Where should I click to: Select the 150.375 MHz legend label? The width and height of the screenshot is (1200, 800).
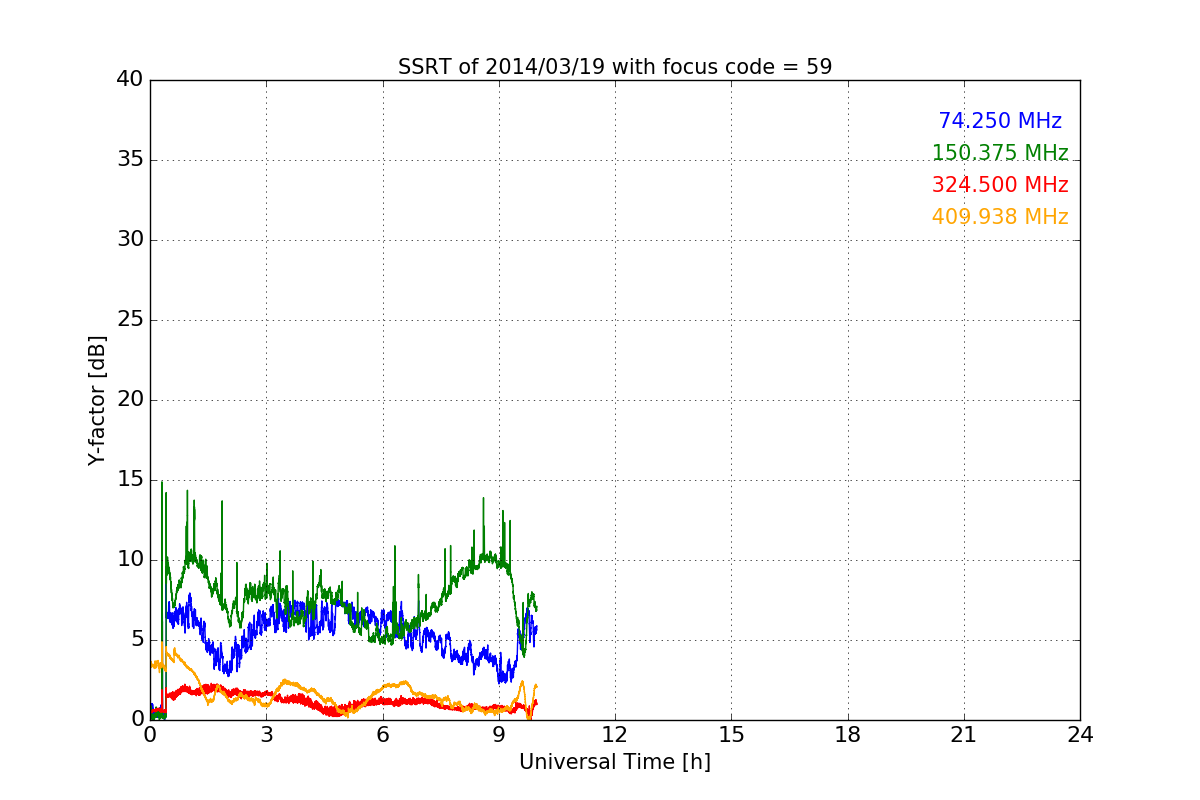point(1000,153)
